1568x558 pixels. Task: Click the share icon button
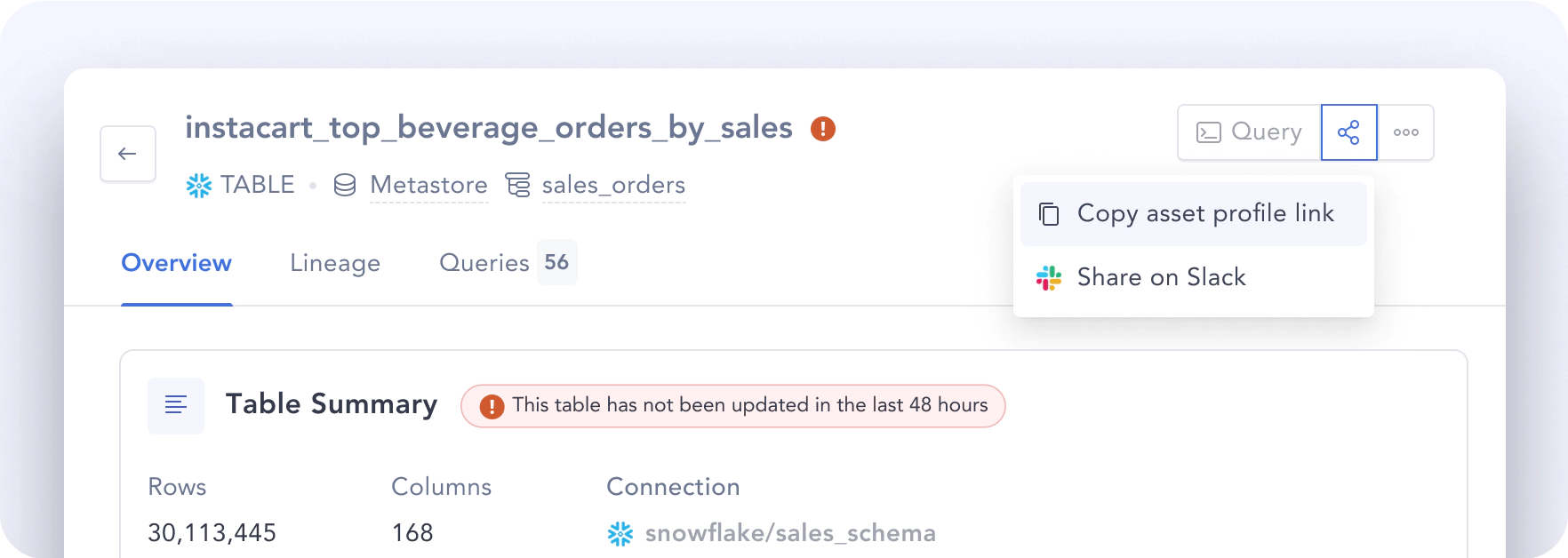1348,132
